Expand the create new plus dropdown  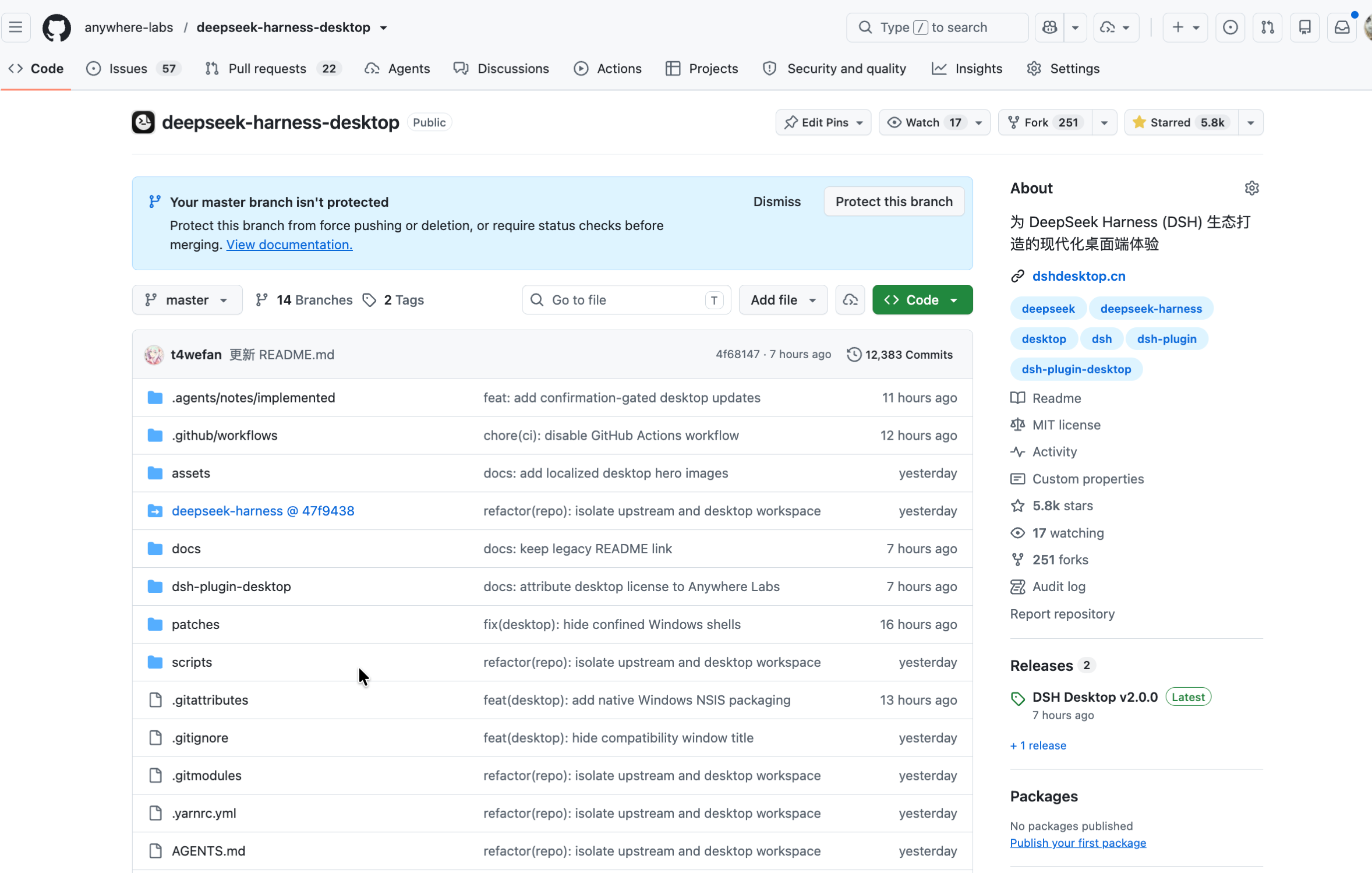coord(1185,27)
